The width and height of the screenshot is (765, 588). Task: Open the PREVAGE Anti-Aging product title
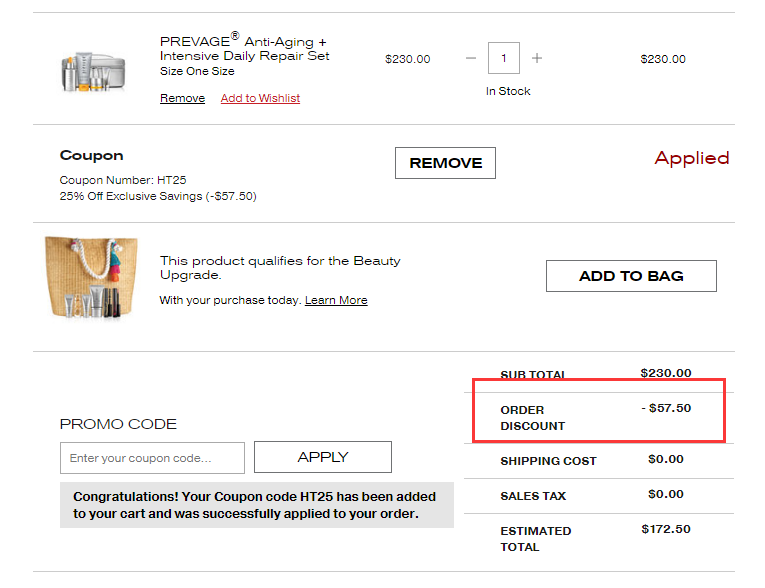244,49
